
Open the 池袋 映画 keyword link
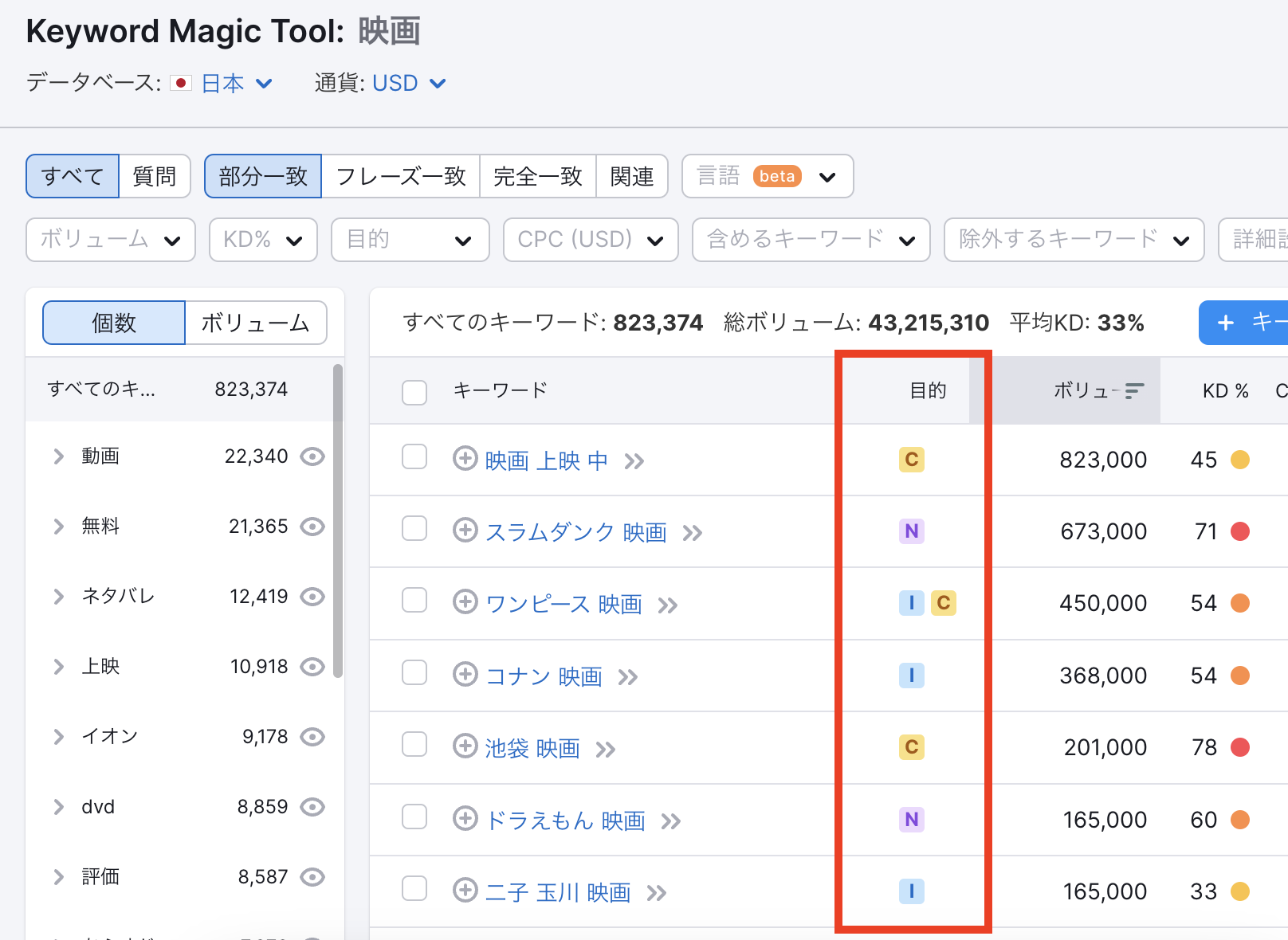[x=532, y=748]
